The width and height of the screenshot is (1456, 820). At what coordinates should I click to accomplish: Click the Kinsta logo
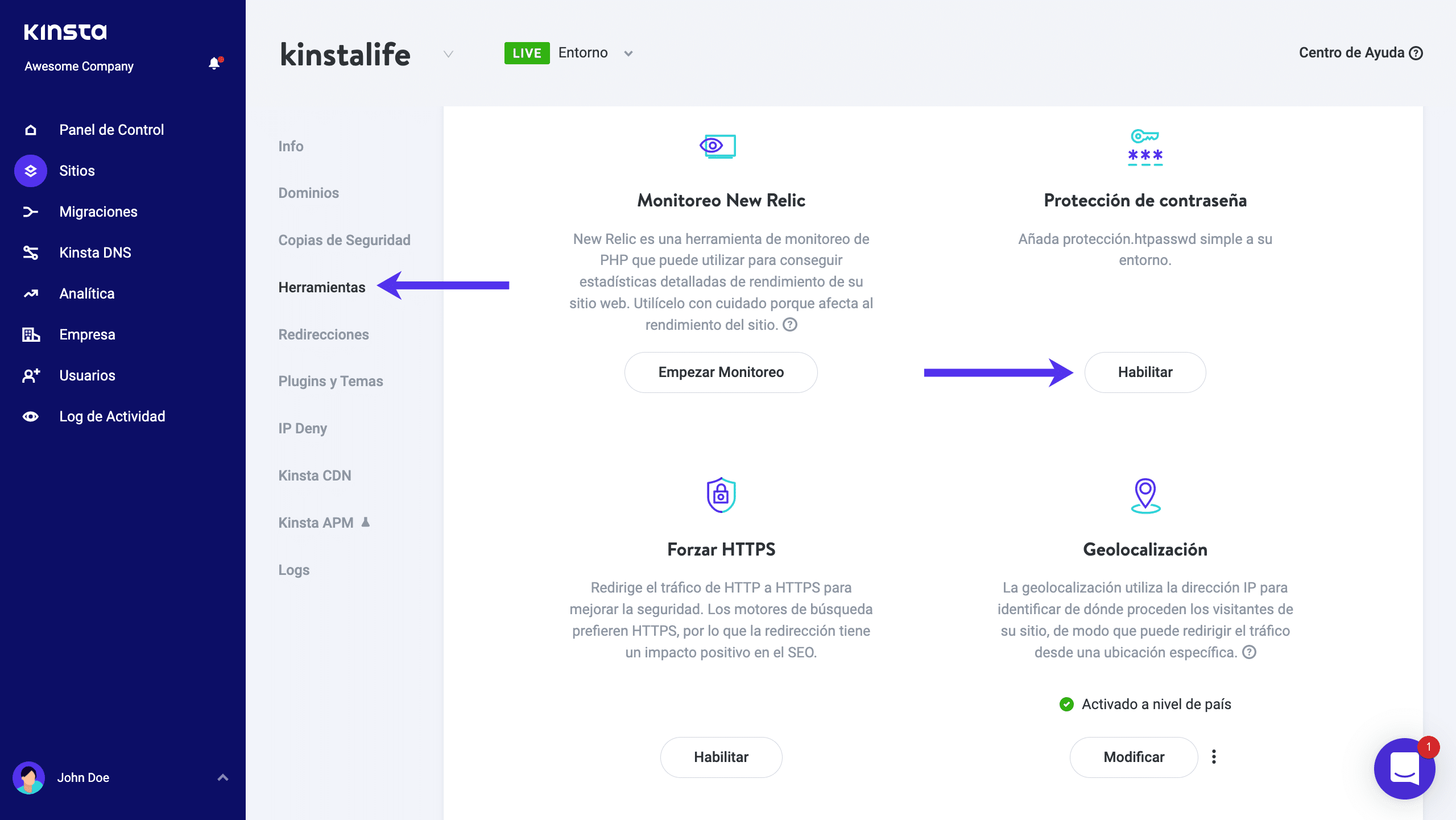point(65,32)
